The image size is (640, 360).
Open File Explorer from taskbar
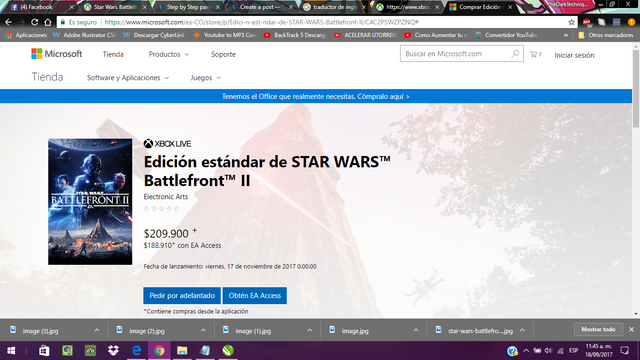coord(182,351)
